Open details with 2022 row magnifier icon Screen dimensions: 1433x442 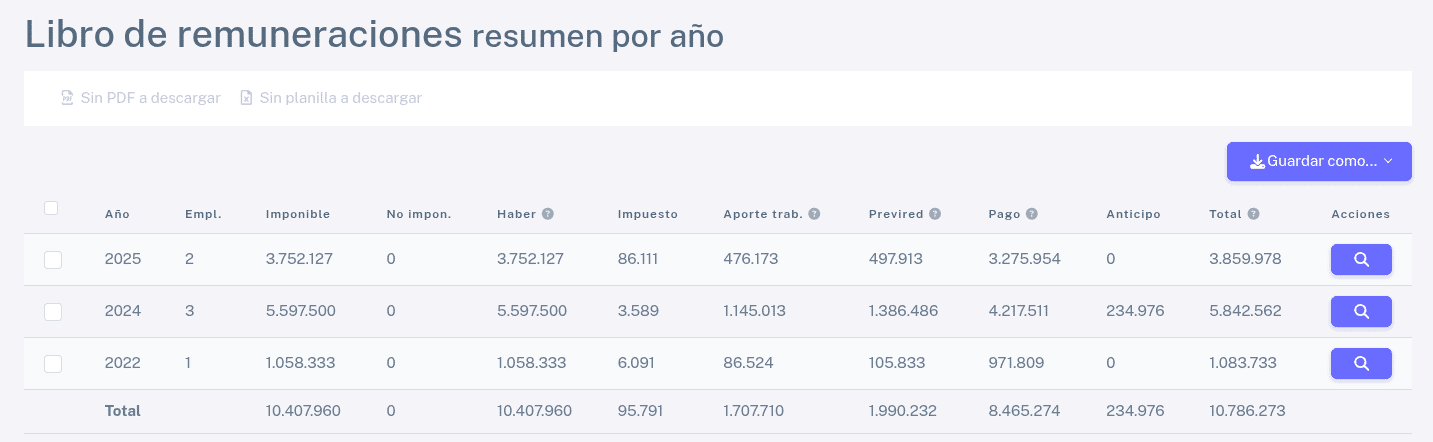point(1361,363)
